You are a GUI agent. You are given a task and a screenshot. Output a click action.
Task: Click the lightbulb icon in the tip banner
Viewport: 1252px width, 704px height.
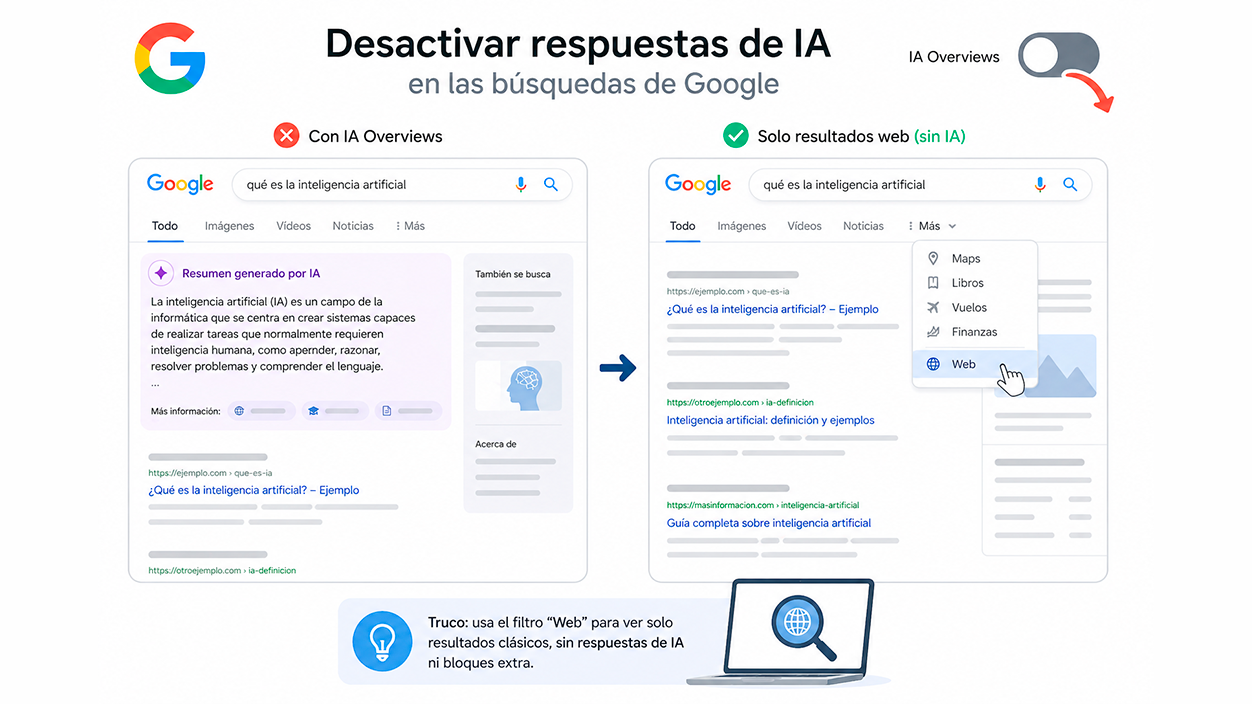[383, 640]
